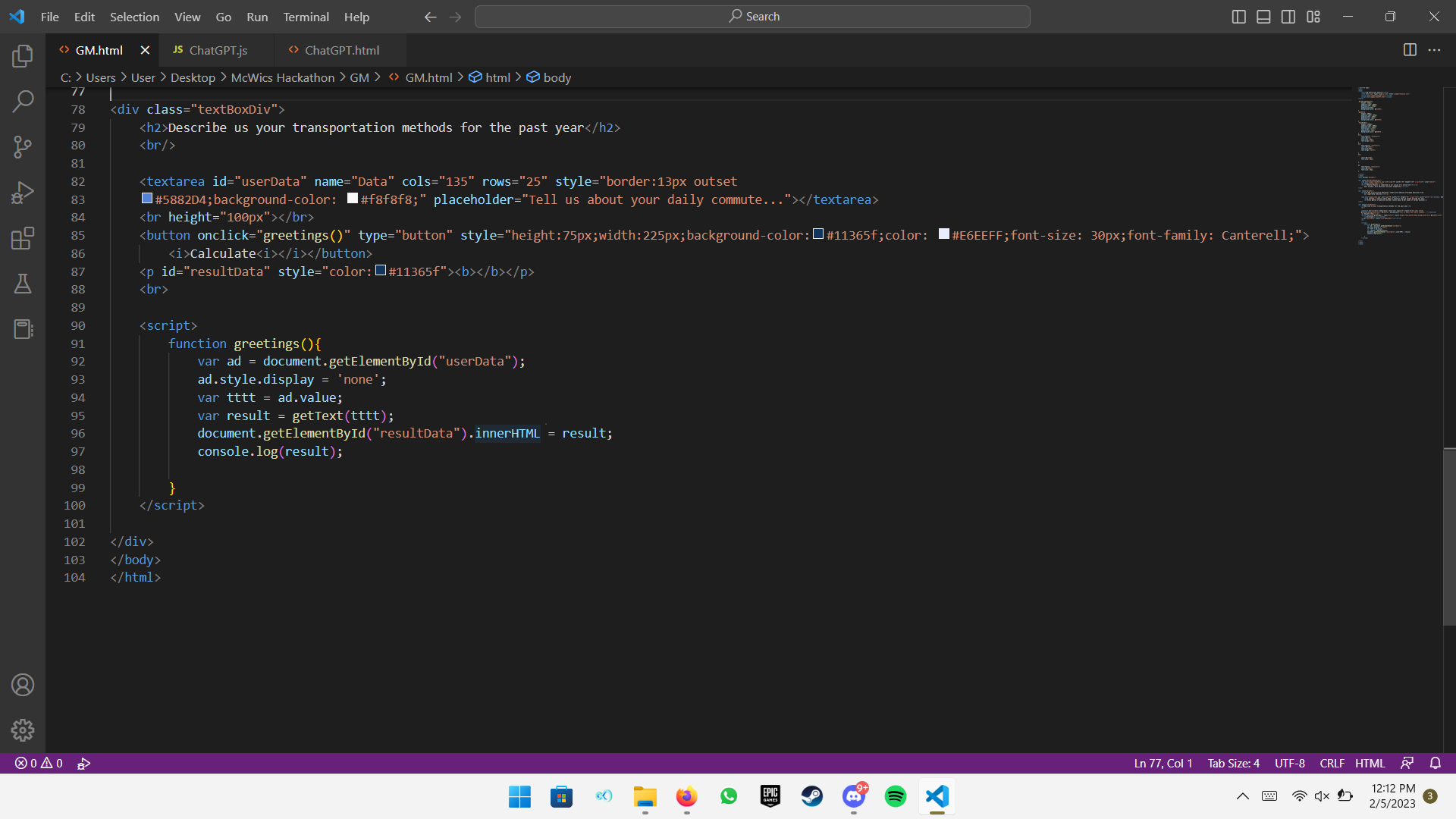Screen dimensions: 1456x819
Task: Click the notifications bell in status bar
Action: pos(1435,763)
